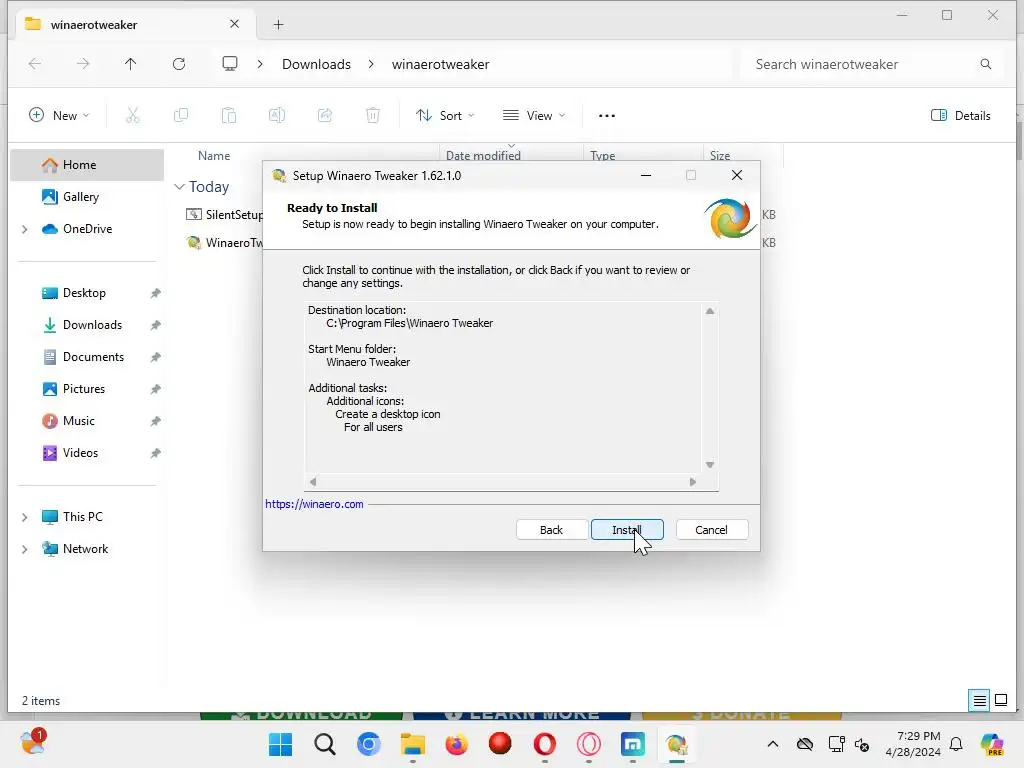Launch Firefox from taskbar
The width and height of the screenshot is (1024, 768).
pos(456,744)
